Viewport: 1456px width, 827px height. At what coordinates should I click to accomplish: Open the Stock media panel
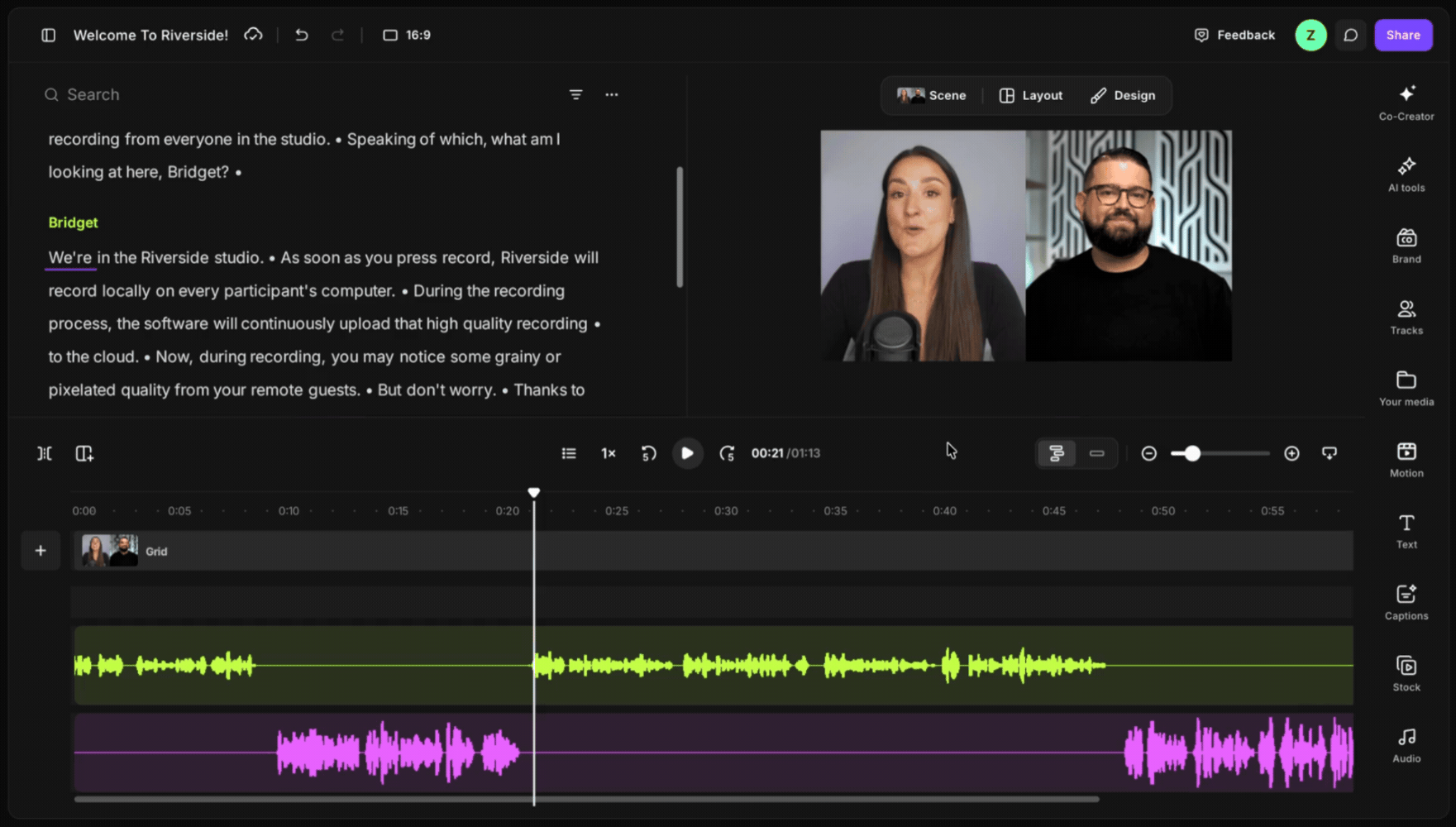coord(1406,673)
